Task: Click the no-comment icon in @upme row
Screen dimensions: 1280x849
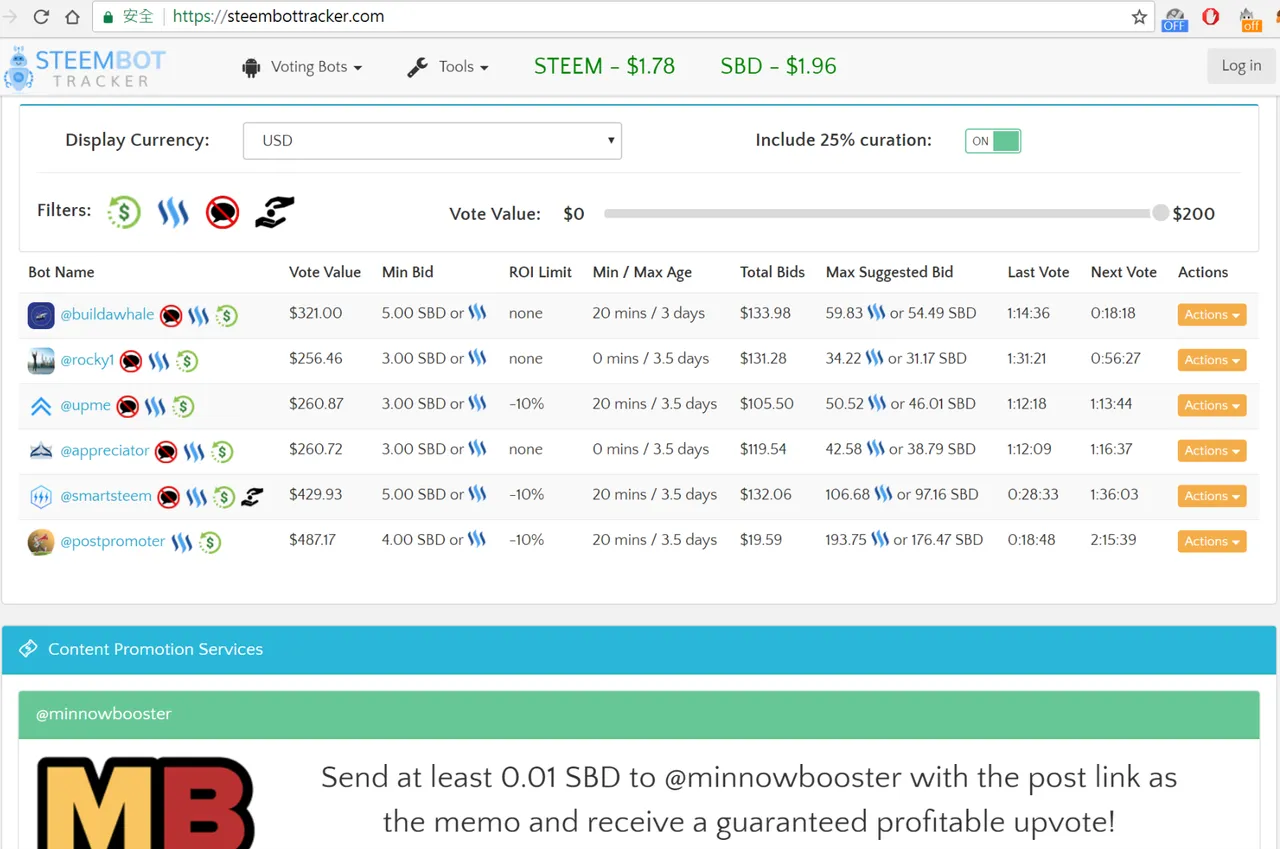Action: pos(127,407)
